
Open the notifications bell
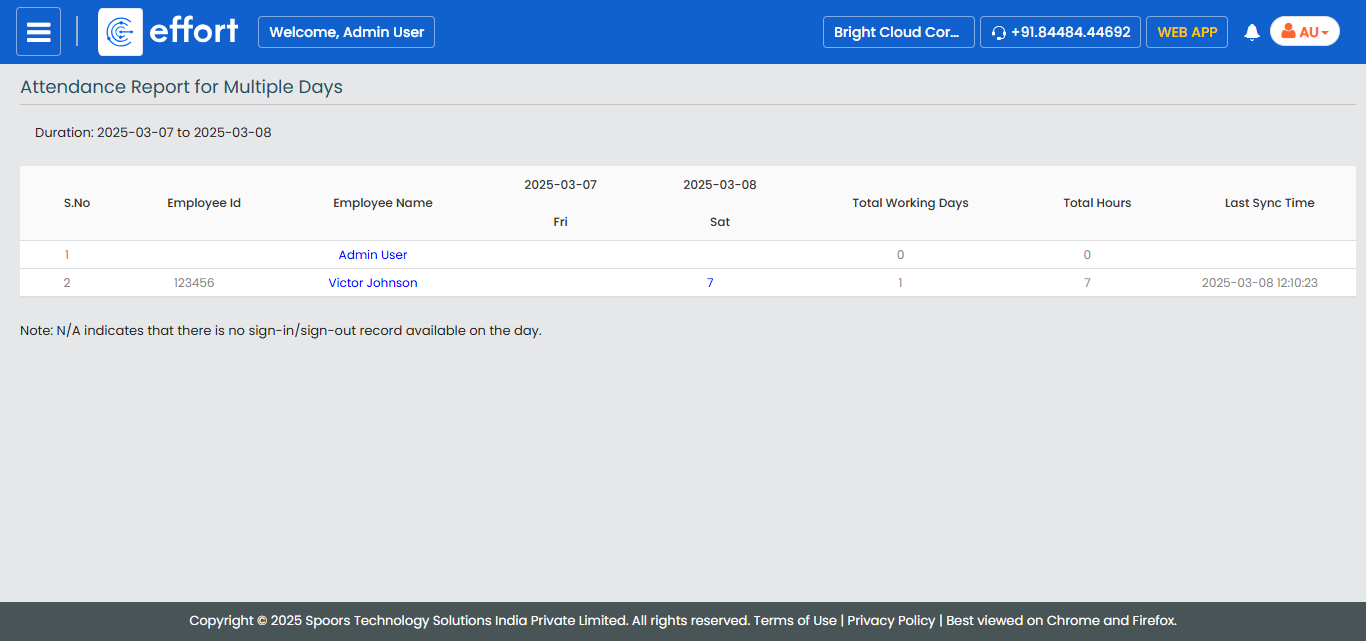(1251, 32)
